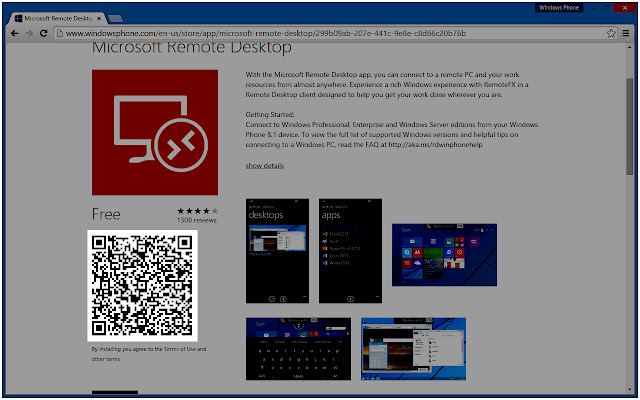Click the http://aka.ms/rdwinphonehelp address text
Viewport: 640px width, 400px height.
tap(436, 144)
